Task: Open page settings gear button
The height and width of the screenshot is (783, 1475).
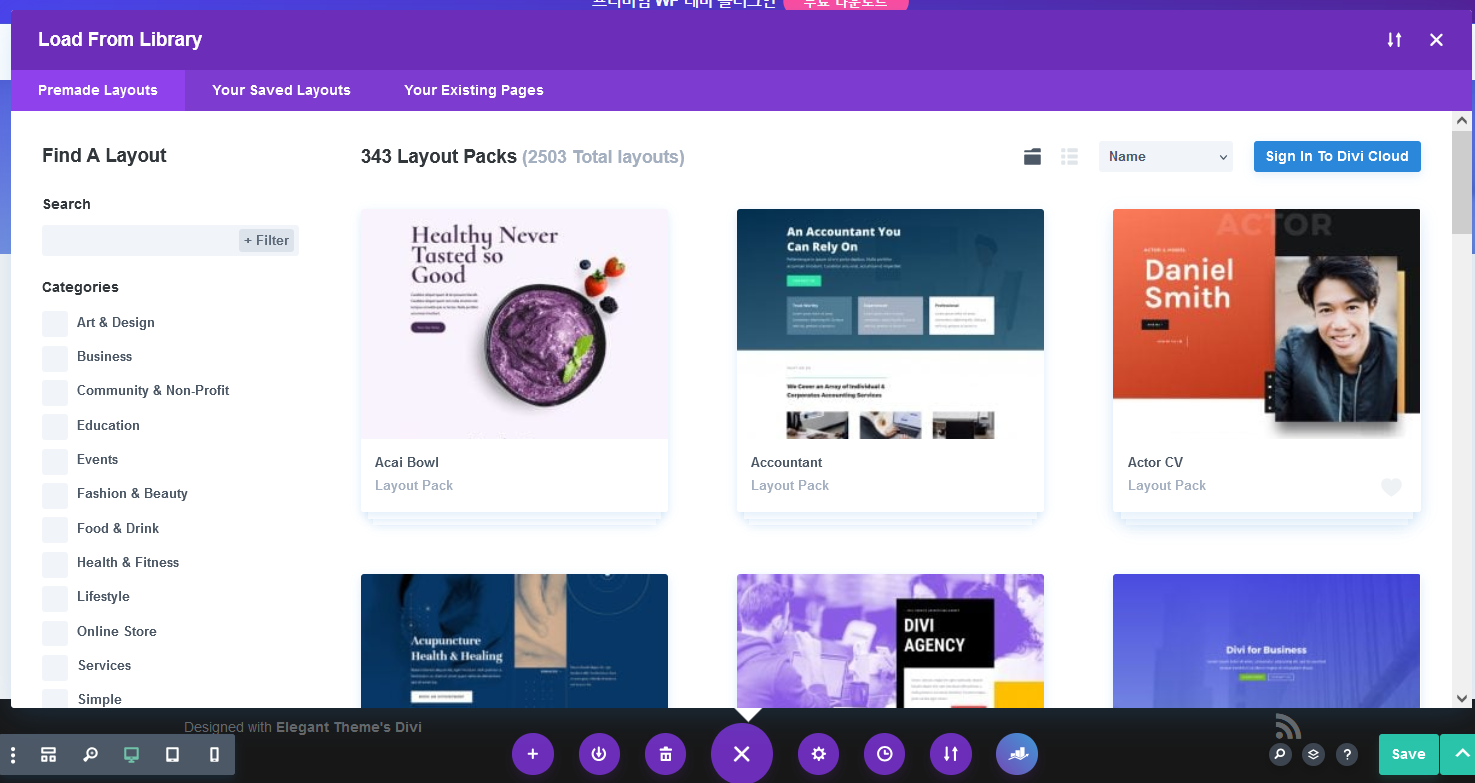Action: pos(818,754)
